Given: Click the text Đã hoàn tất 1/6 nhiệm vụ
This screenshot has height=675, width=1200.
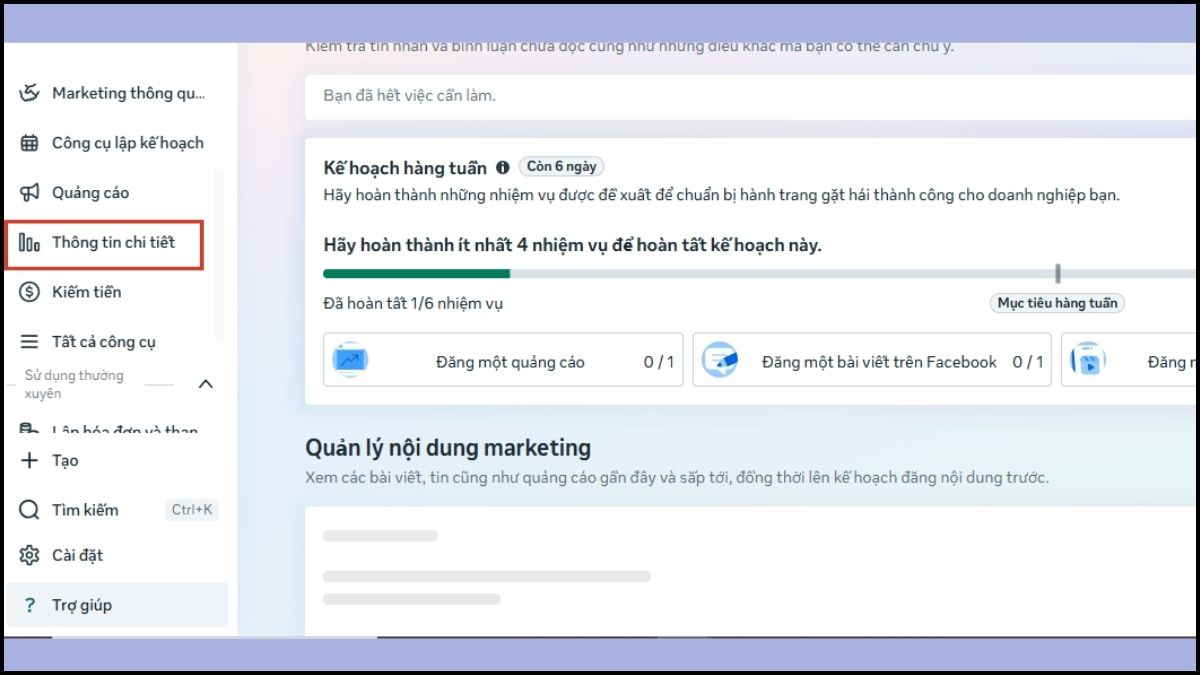Looking at the screenshot, I should click(413, 303).
